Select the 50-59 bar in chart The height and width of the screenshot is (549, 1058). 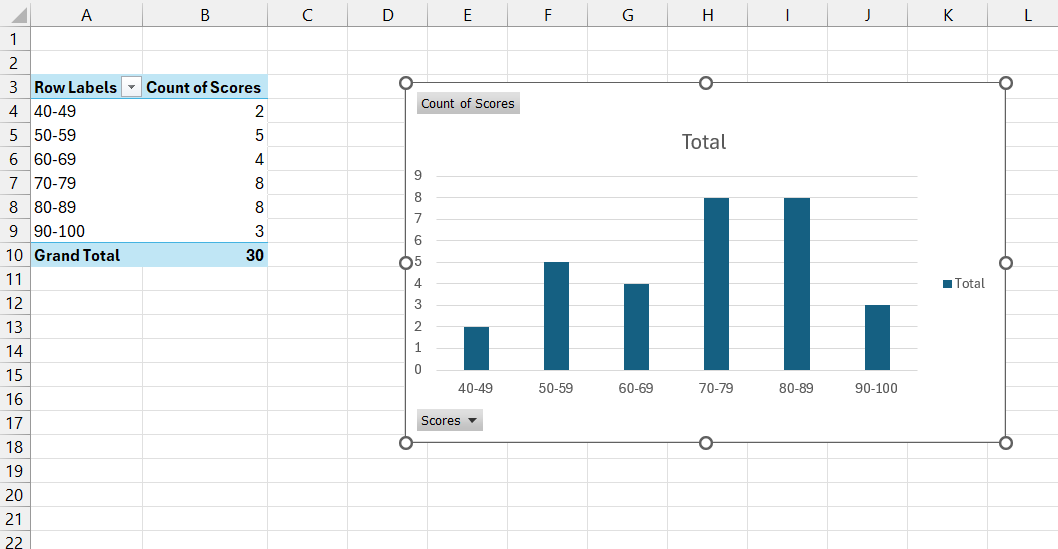[x=556, y=316]
